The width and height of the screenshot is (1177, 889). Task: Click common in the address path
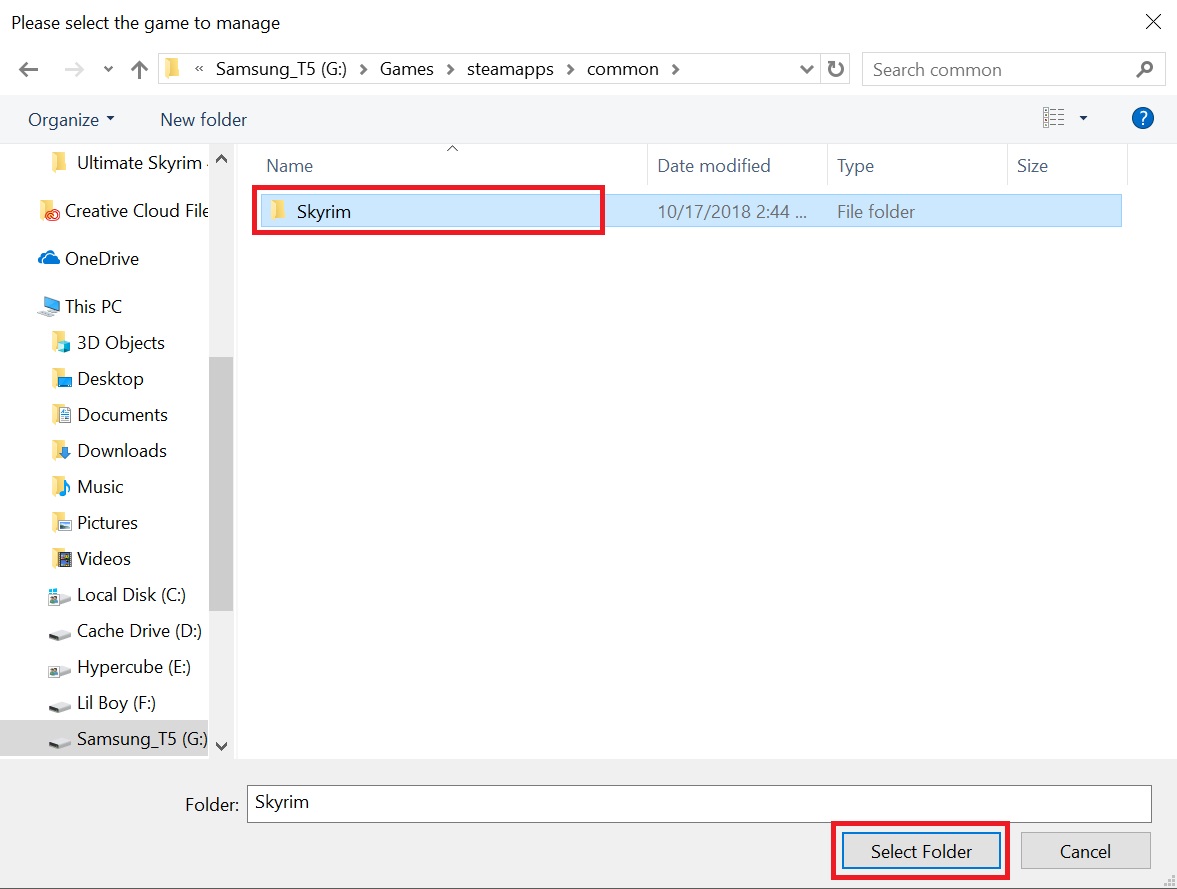pyautogui.click(x=622, y=69)
